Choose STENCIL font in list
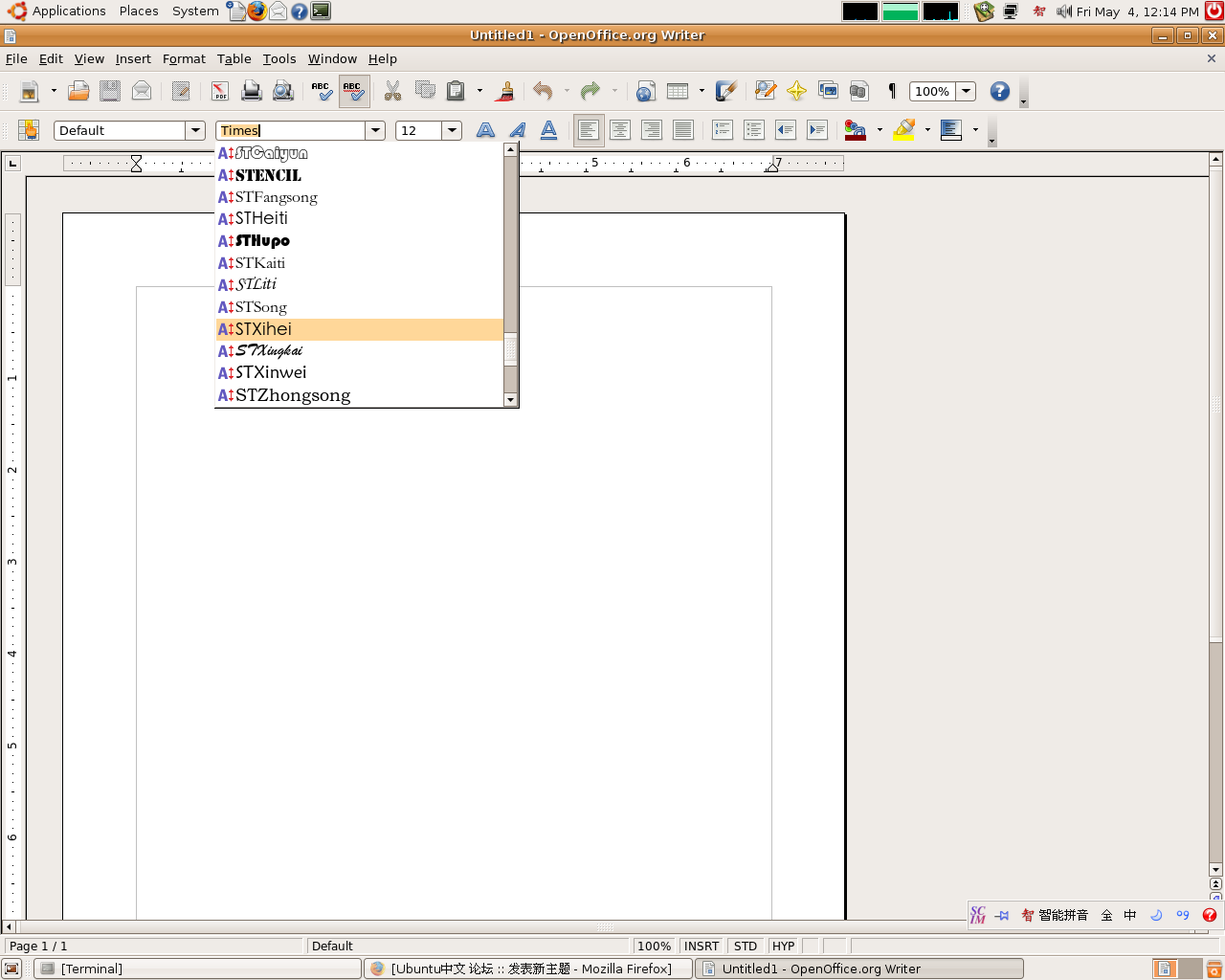1225x980 pixels. (x=360, y=175)
